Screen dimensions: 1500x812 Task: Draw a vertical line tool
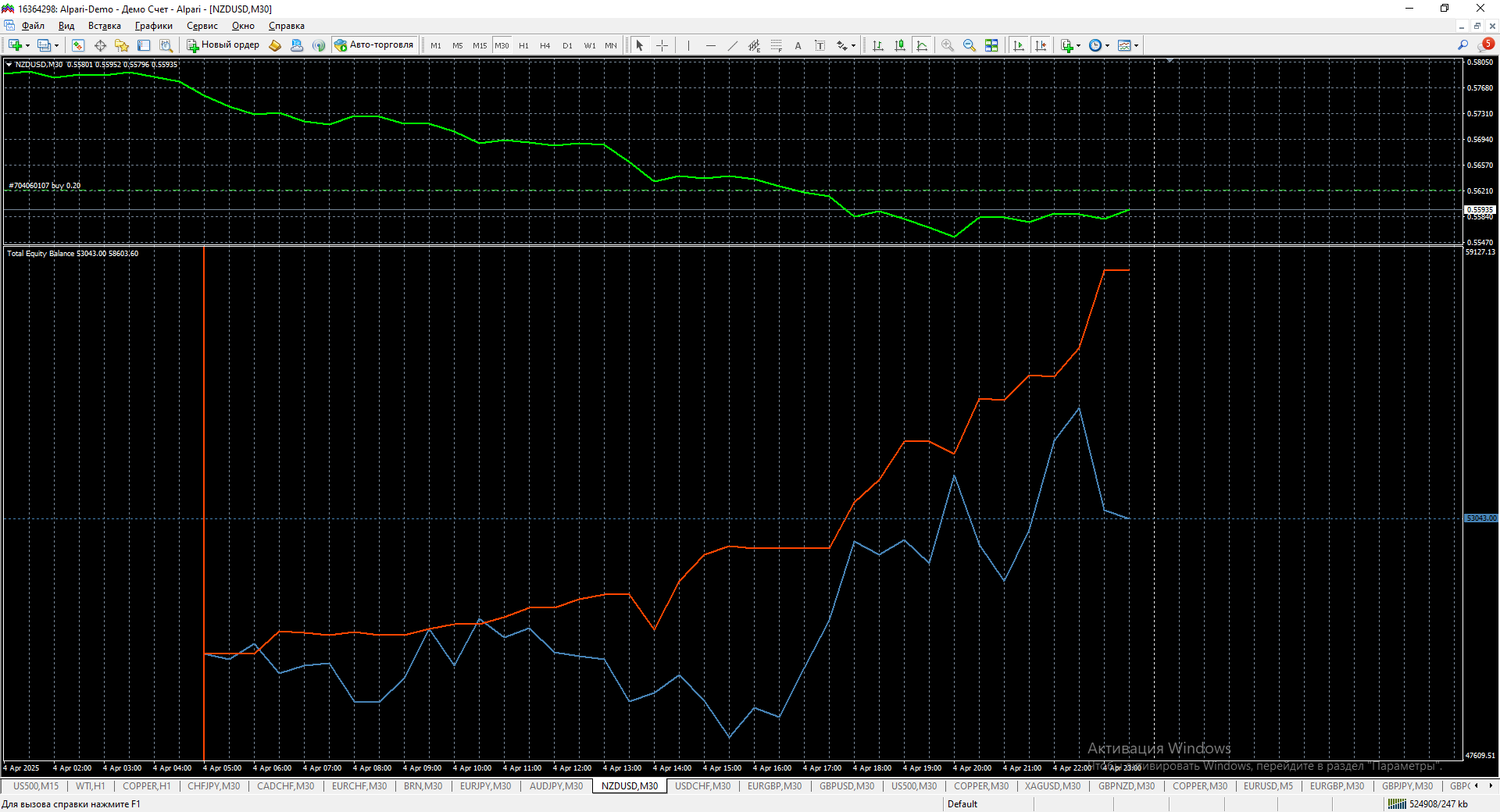click(x=688, y=45)
